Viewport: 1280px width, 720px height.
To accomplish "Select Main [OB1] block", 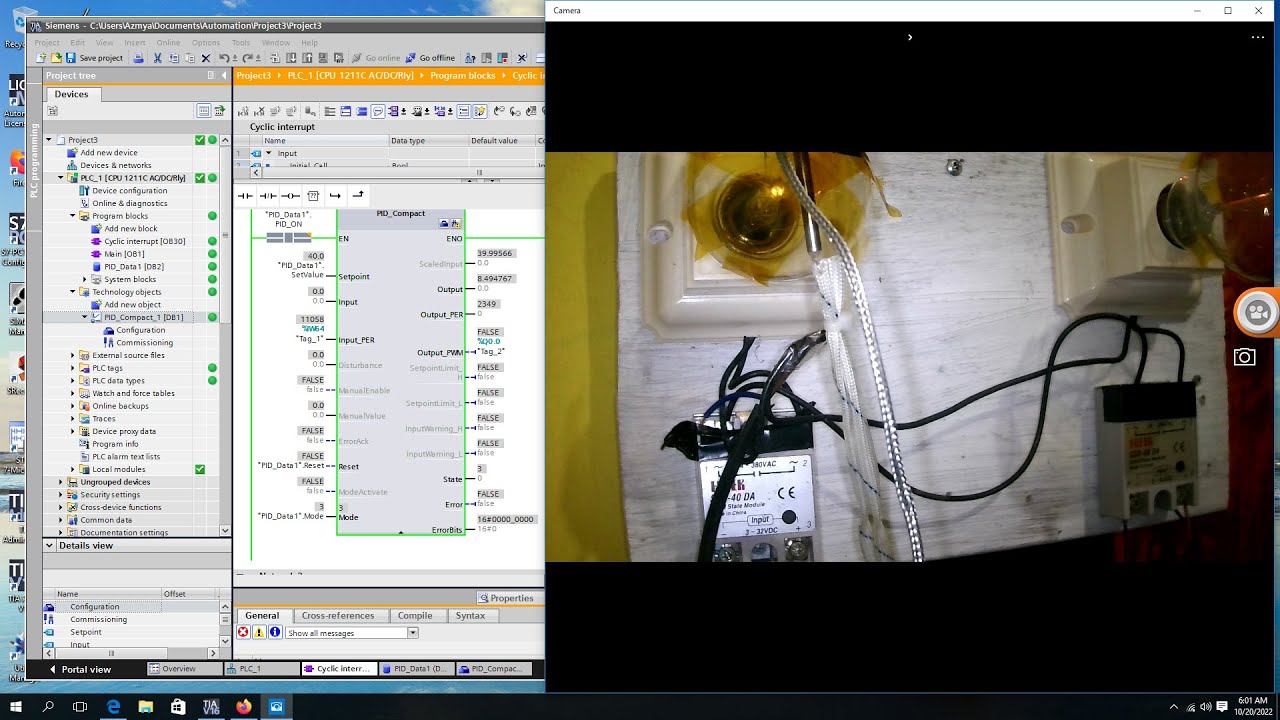I will tap(124, 254).
